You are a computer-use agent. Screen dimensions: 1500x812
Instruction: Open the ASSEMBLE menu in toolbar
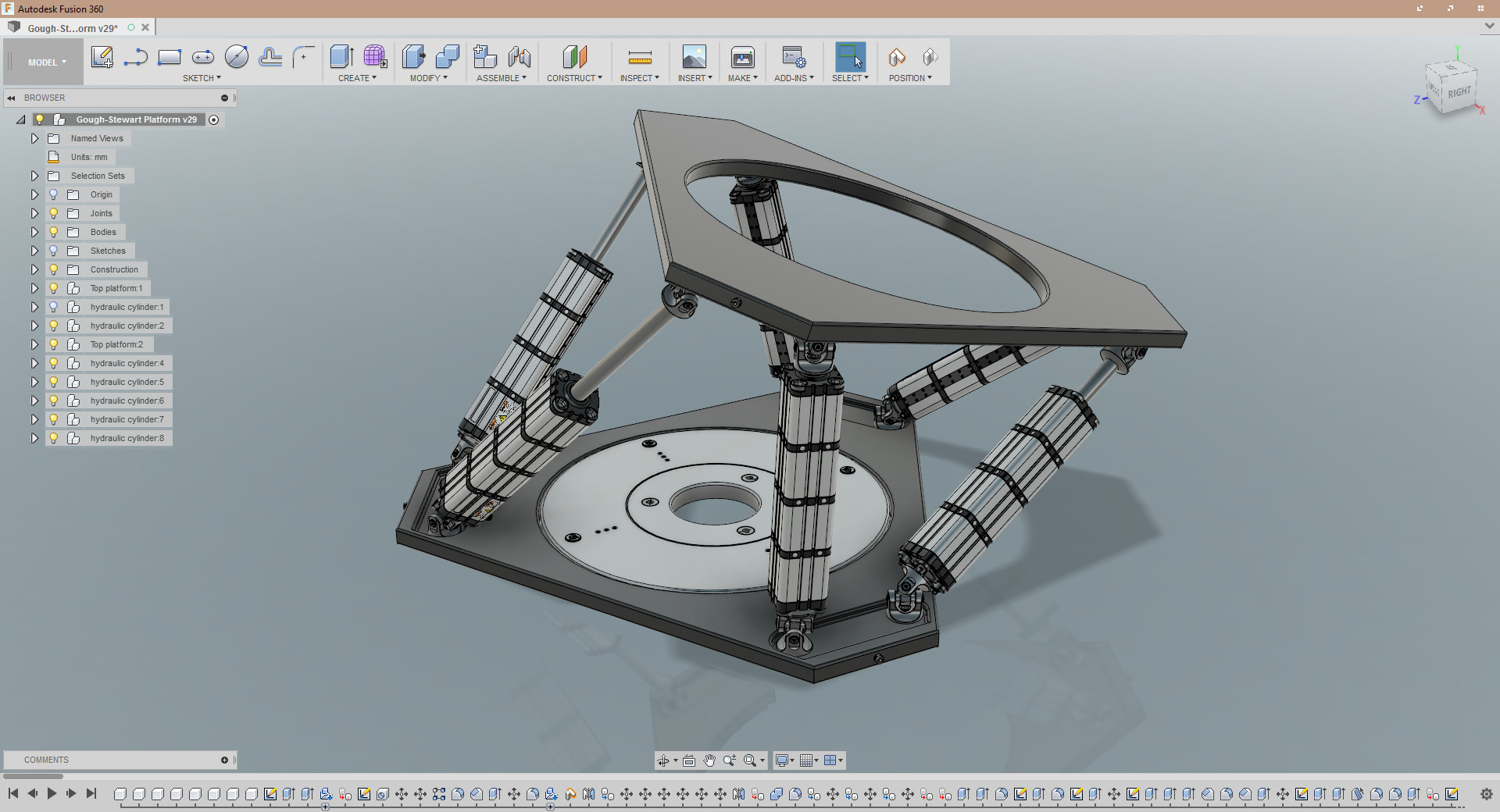(501, 77)
